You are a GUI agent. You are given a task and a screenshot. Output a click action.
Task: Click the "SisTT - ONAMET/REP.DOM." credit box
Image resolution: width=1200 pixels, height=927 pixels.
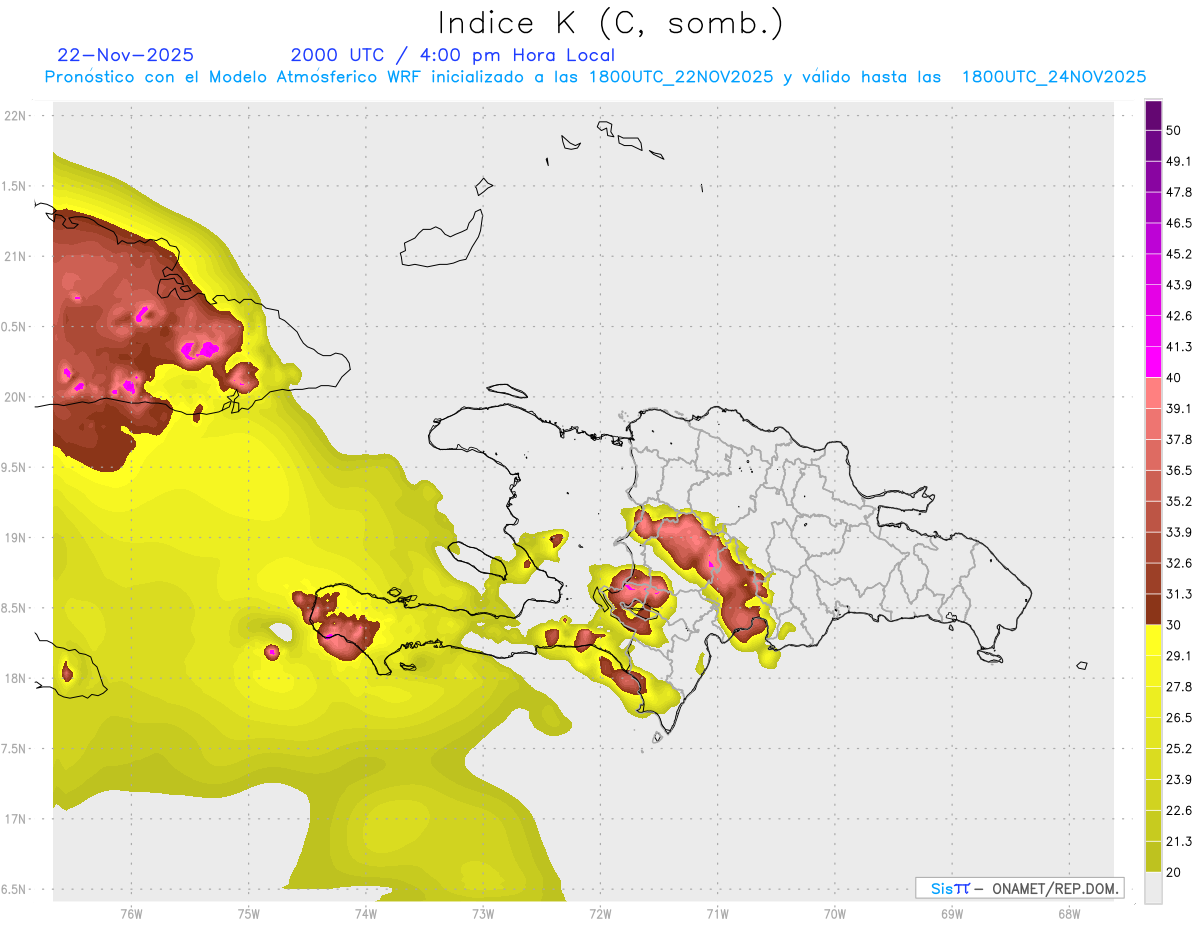1019,888
